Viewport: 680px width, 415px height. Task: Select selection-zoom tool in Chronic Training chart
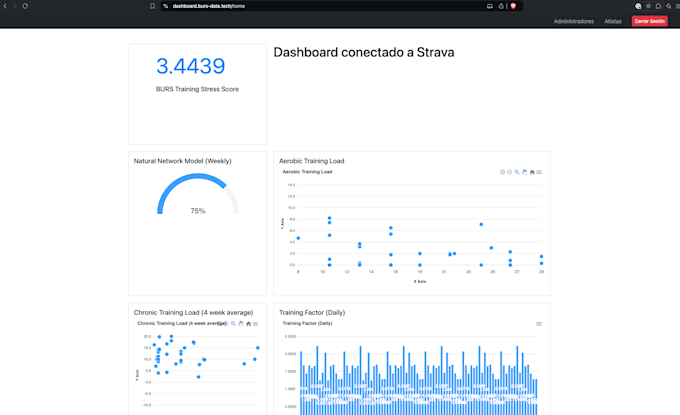click(233, 324)
